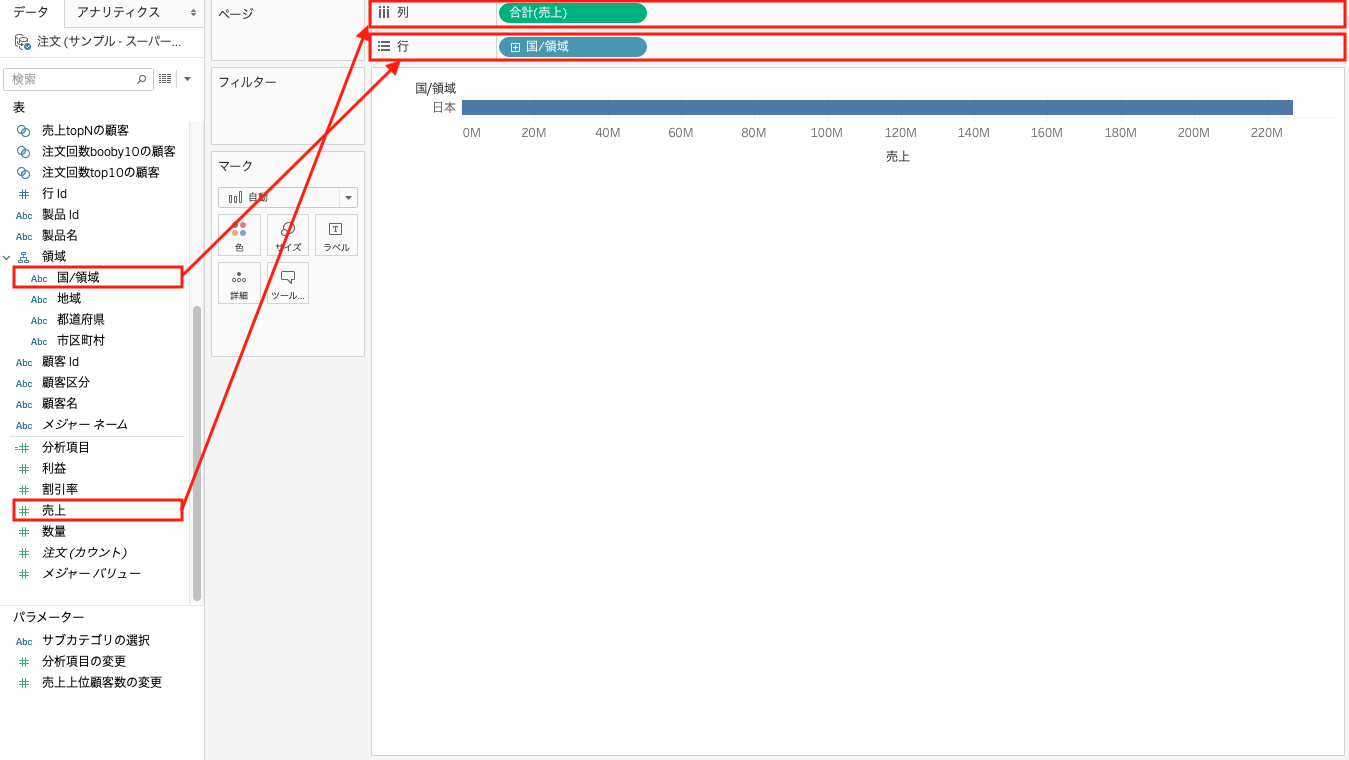Select the 都道府県 field

coord(81,320)
